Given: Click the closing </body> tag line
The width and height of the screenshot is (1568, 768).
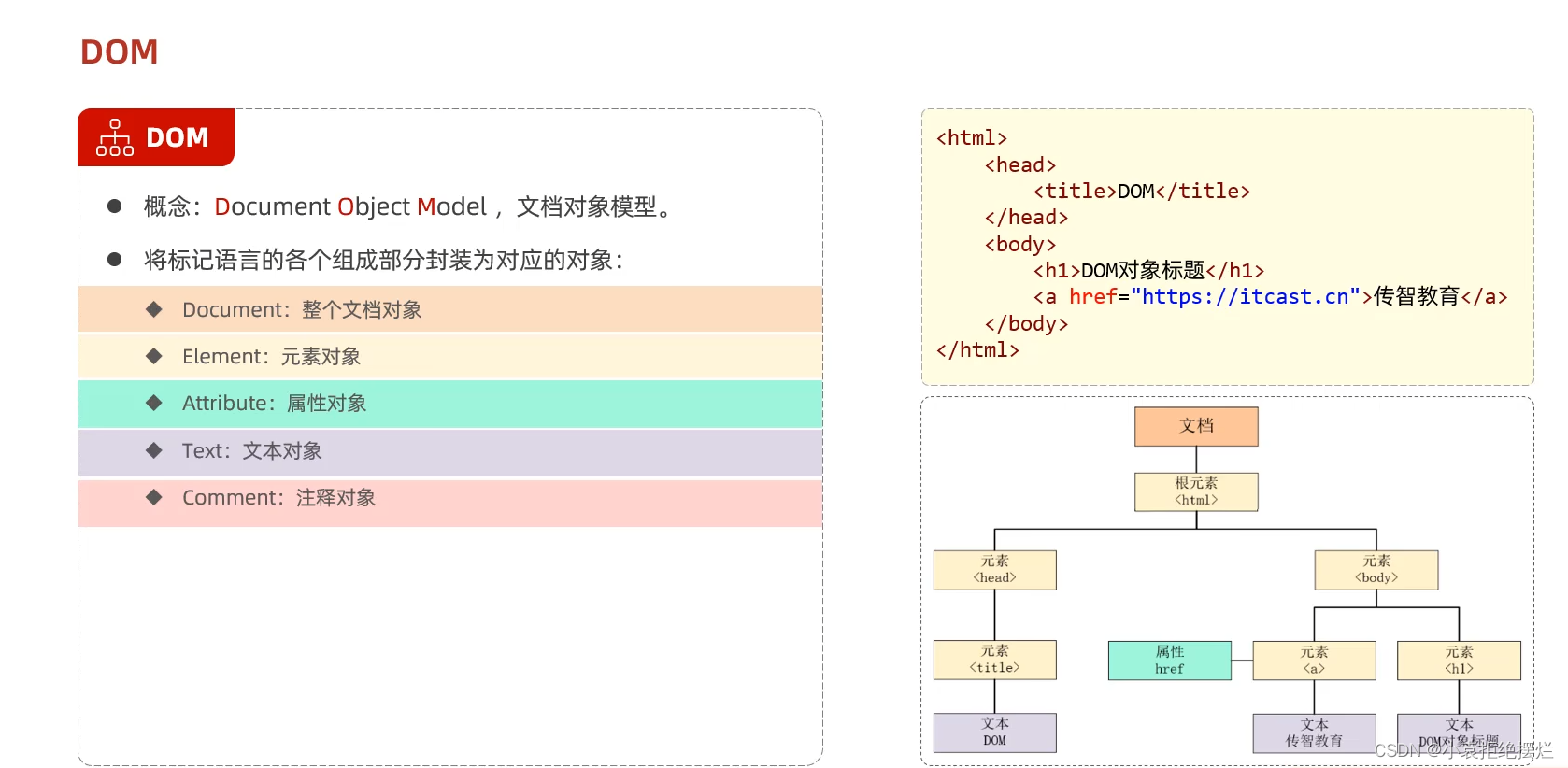Looking at the screenshot, I should click(x=1026, y=324).
